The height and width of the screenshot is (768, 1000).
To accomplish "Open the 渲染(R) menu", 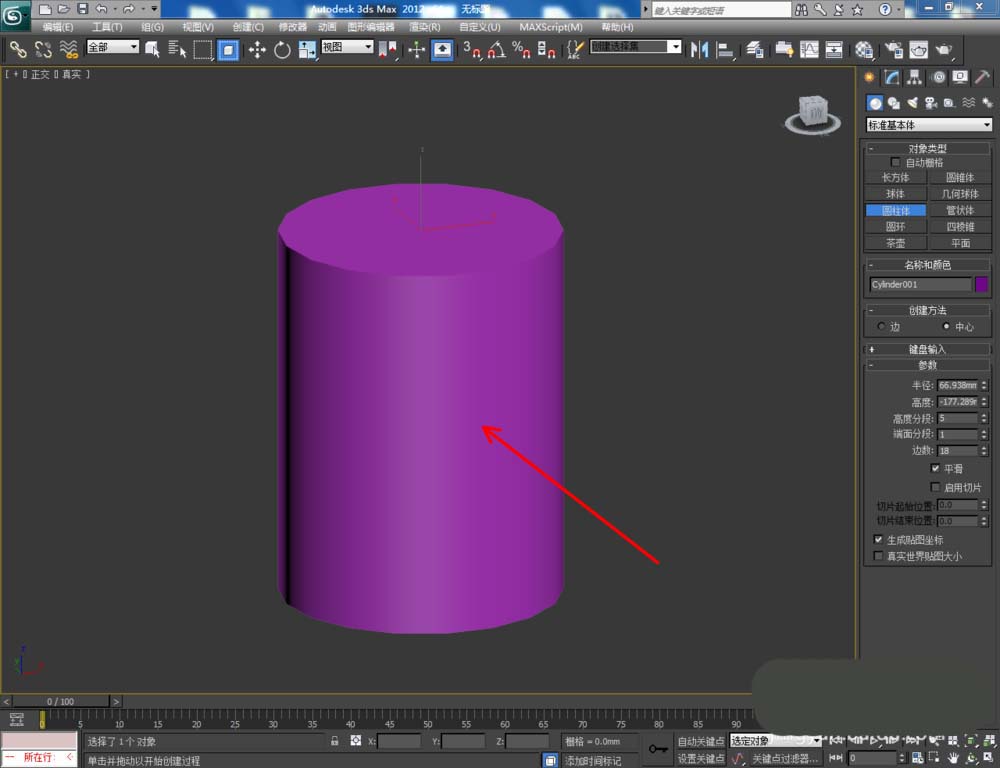I will click(425, 27).
